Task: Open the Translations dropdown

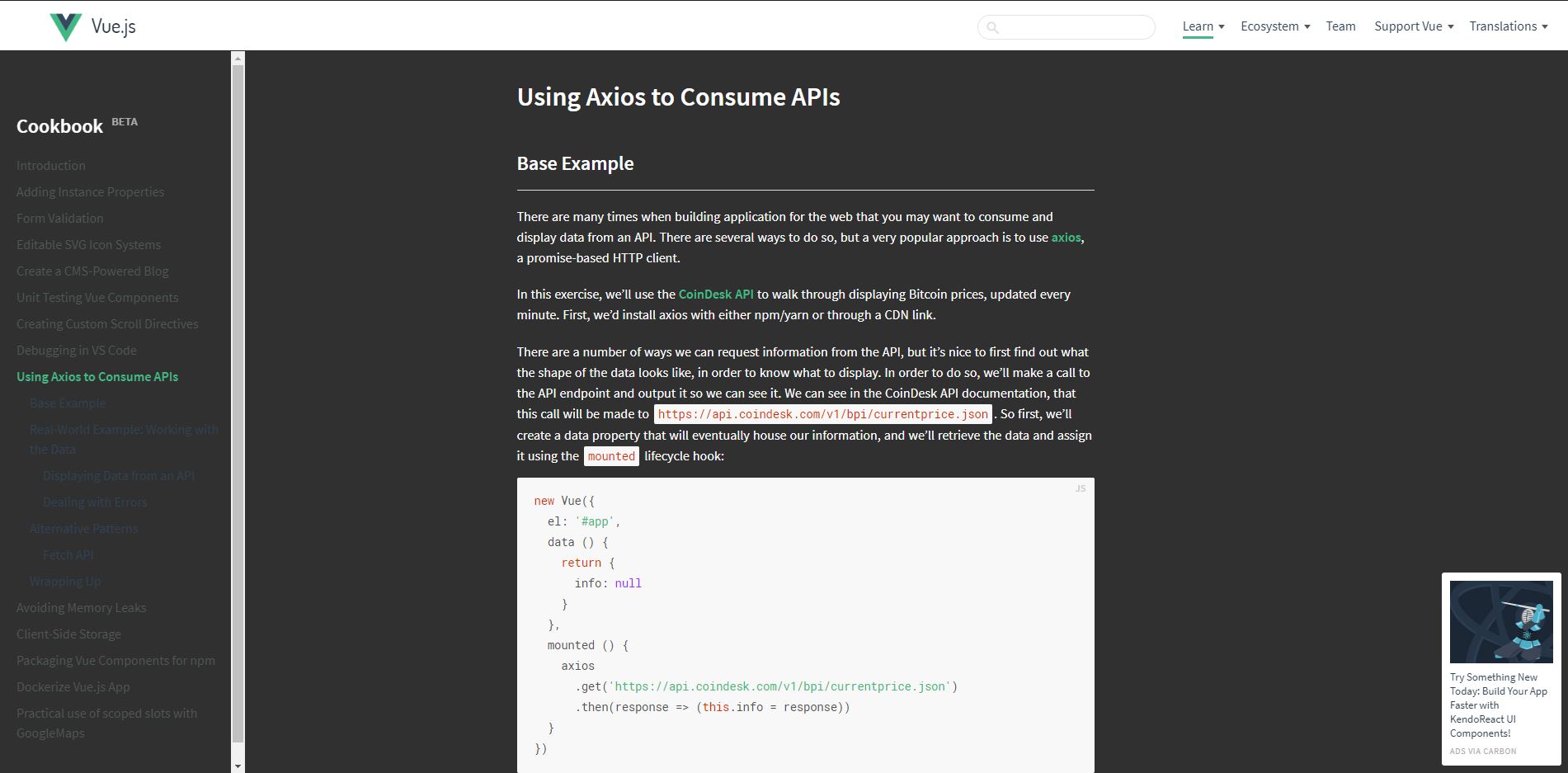Action: tap(1509, 26)
